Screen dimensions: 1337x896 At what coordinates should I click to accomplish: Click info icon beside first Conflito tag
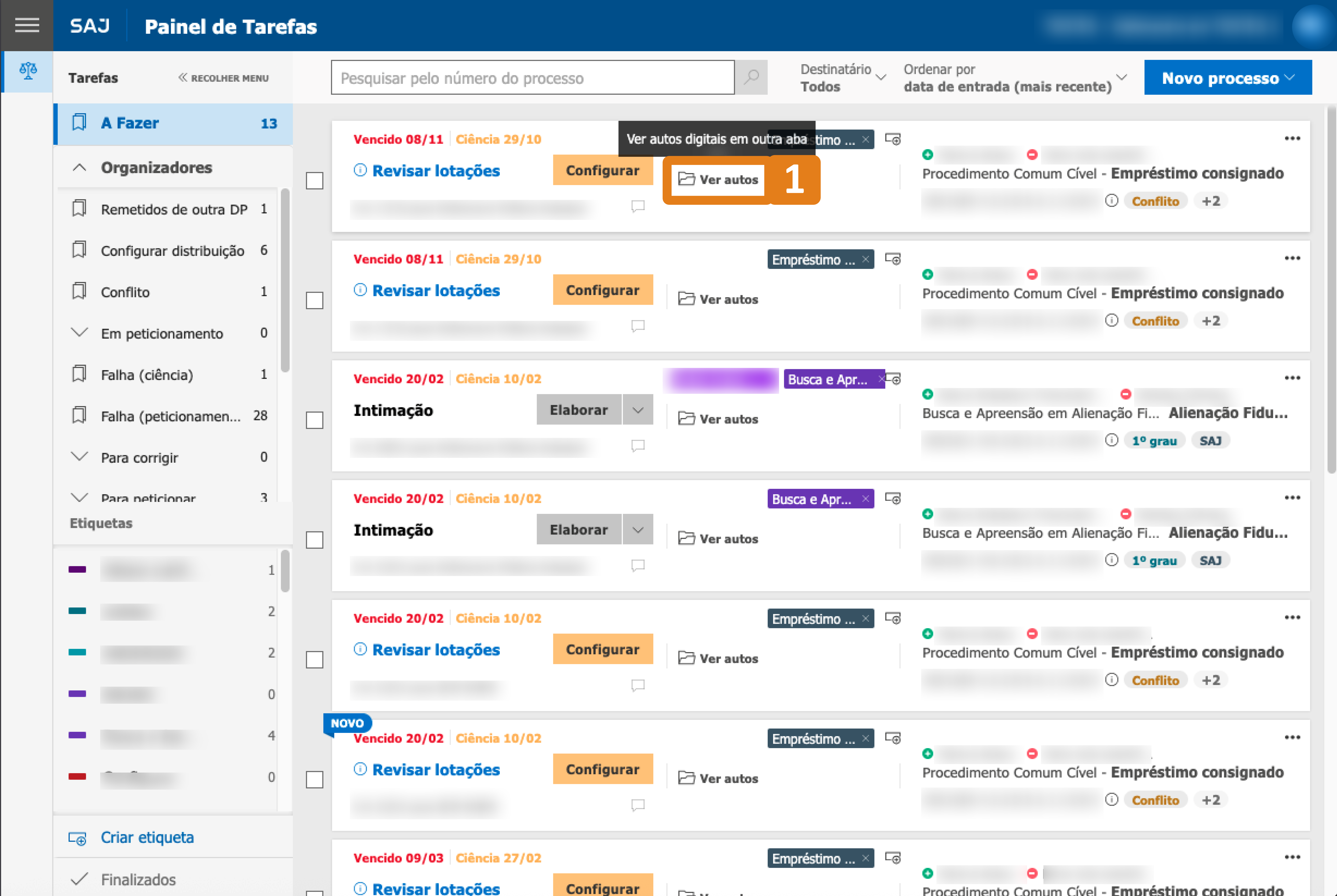click(x=1111, y=201)
